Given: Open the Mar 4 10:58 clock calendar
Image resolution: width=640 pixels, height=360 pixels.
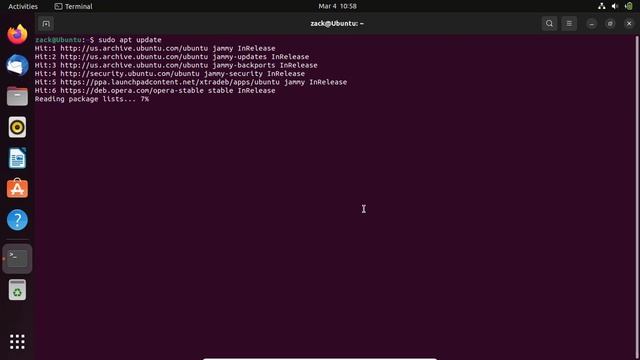Looking at the screenshot, I should [338, 6].
